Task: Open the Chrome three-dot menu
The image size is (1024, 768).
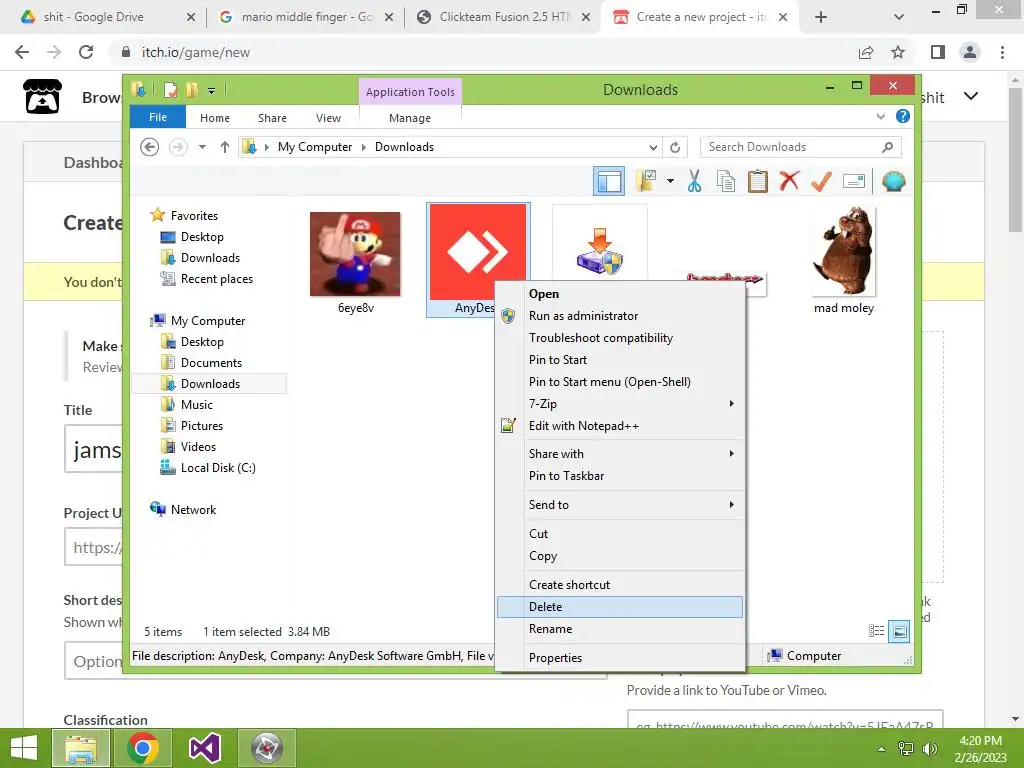Action: click(x=1002, y=52)
